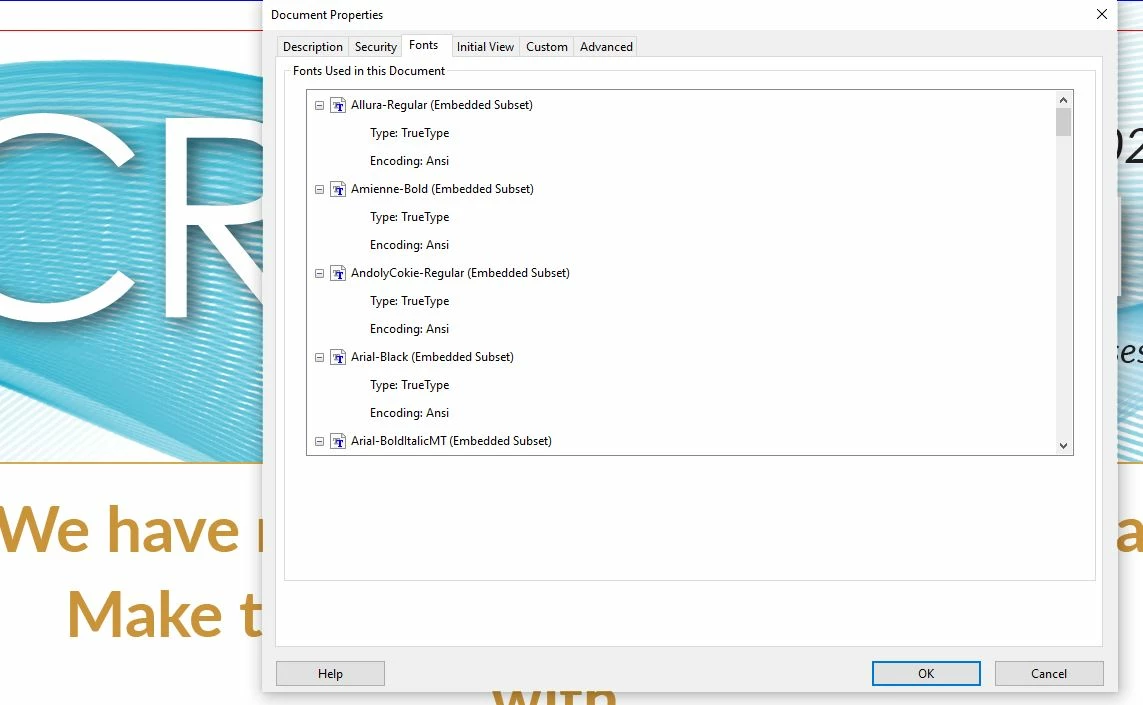Open Help for Document Properties

pos(330,674)
